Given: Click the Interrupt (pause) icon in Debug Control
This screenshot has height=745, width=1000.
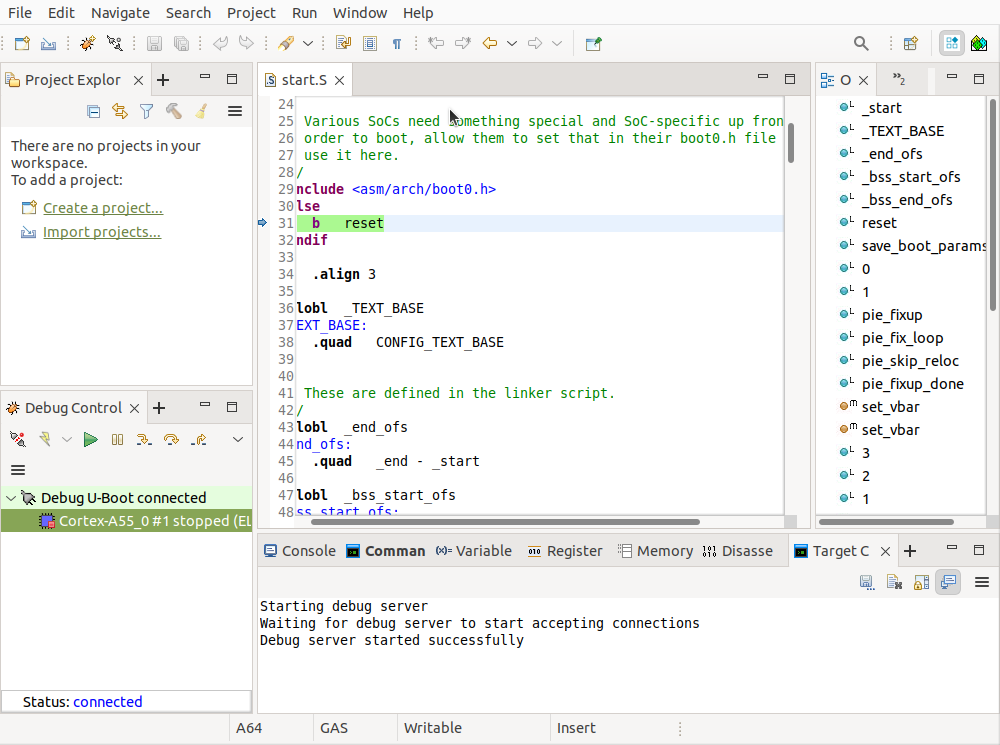Looking at the screenshot, I should pyautogui.click(x=117, y=439).
